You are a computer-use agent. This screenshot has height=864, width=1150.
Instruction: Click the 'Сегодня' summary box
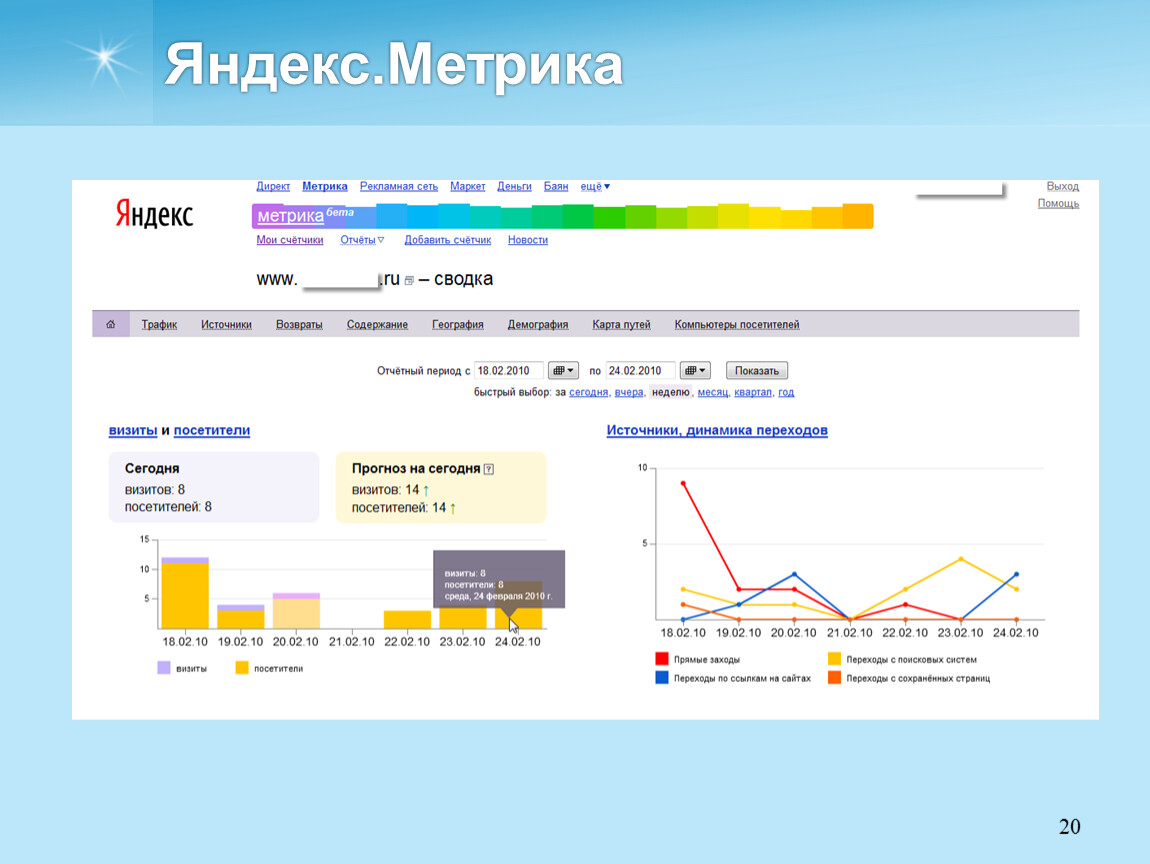point(213,487)
